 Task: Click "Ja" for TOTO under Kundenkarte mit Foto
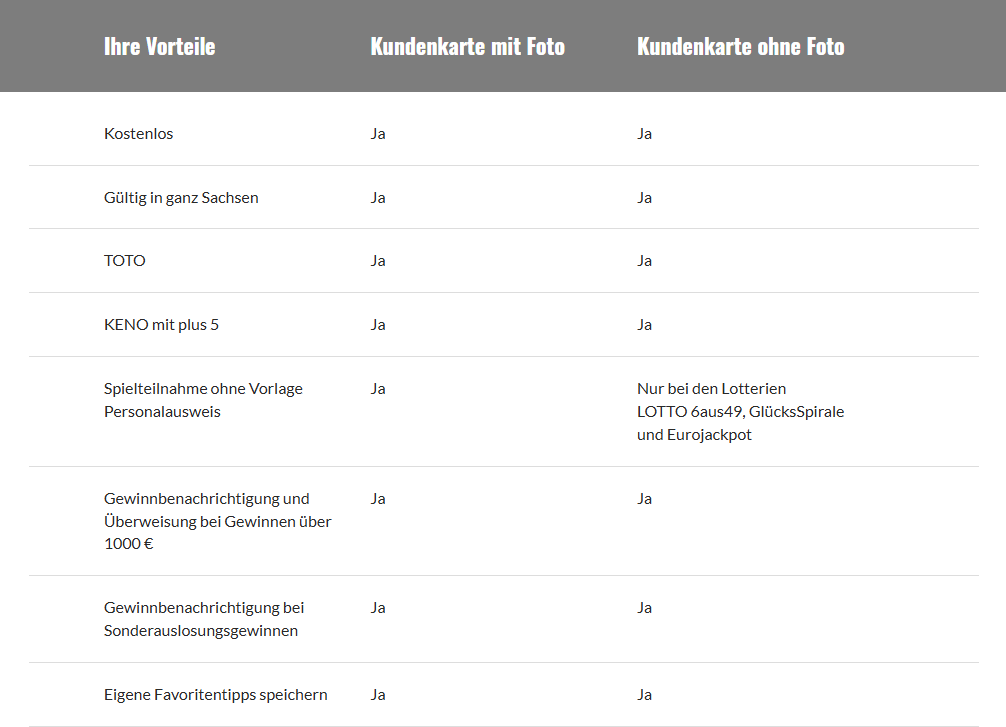(378, 261)
